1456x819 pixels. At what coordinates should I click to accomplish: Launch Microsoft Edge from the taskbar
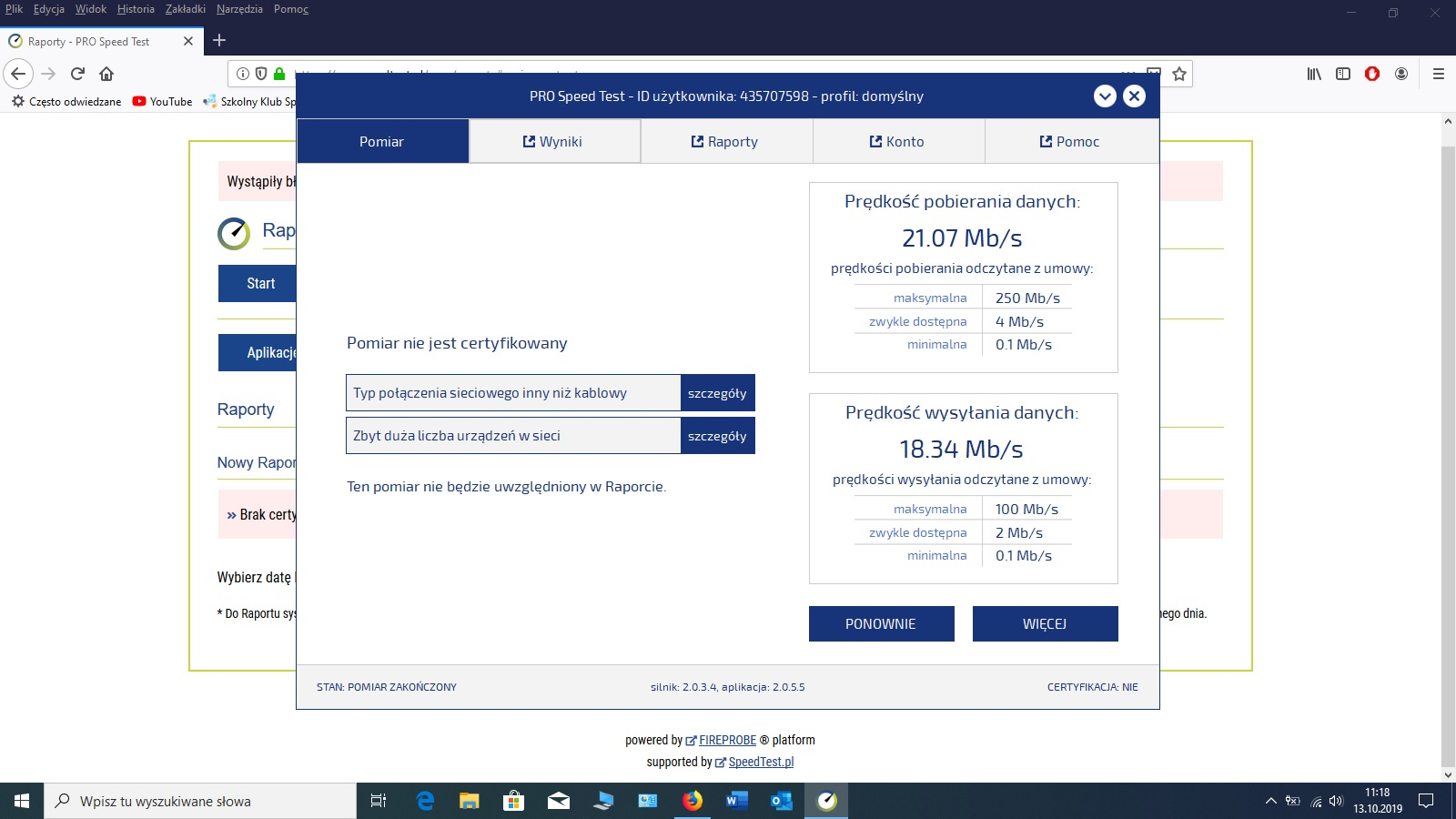coord(425,801)
